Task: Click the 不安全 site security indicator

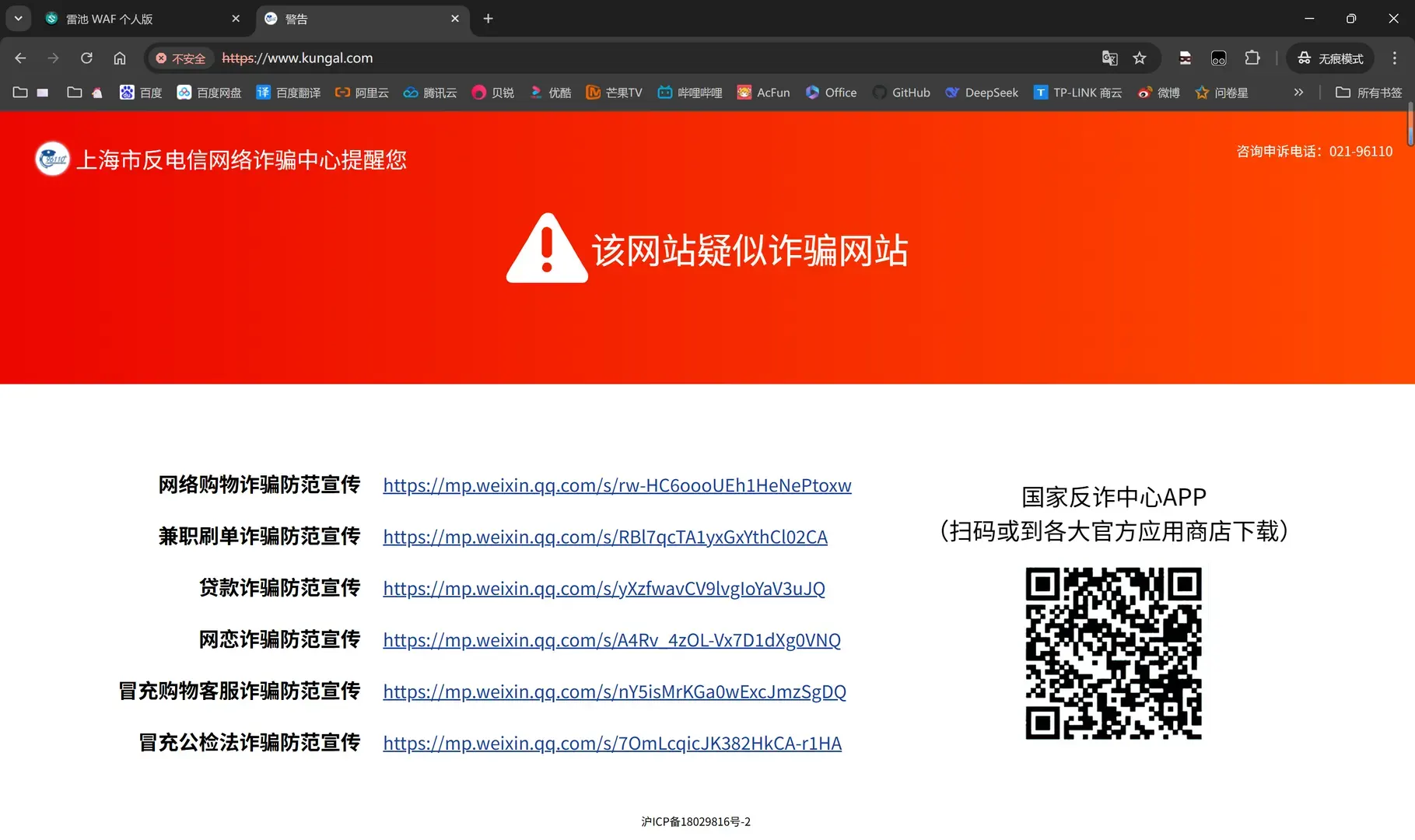Action: coord(180,58)
